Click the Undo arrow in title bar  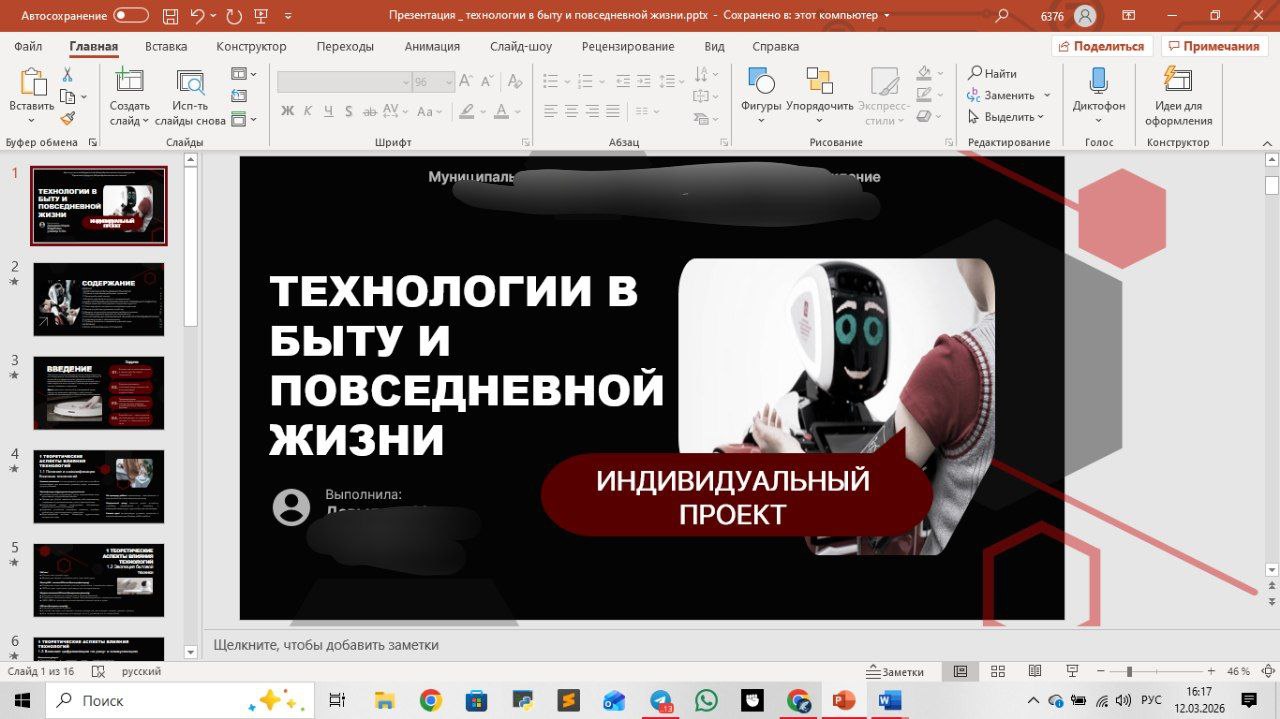(x=197, y=16)
